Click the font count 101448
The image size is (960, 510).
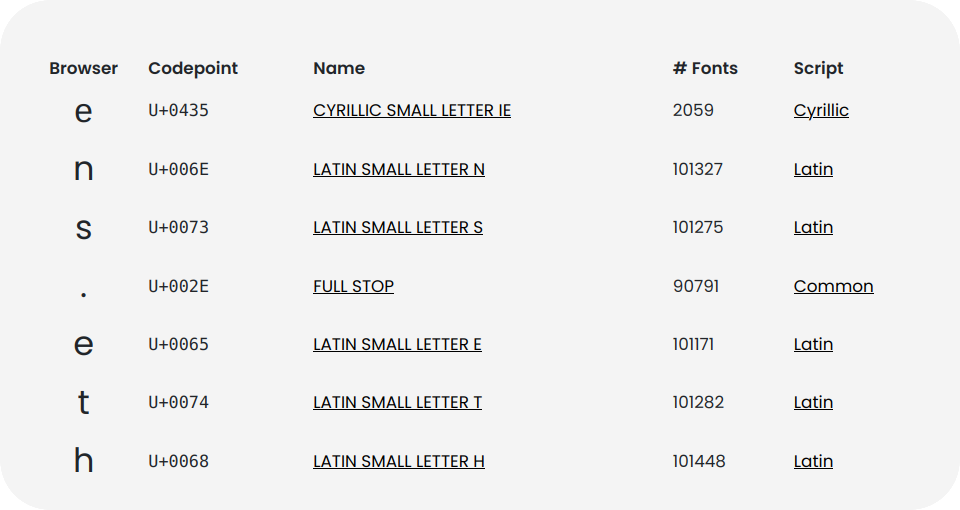coord(699,461)
